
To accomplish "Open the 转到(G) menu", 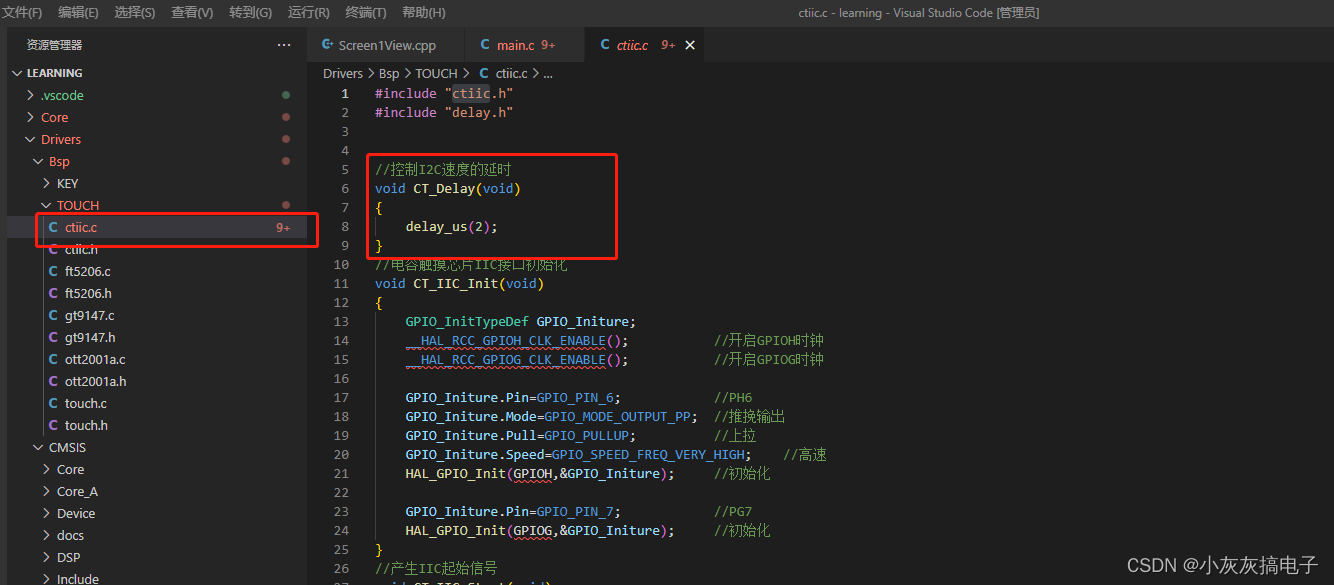I will coord(250,13).
